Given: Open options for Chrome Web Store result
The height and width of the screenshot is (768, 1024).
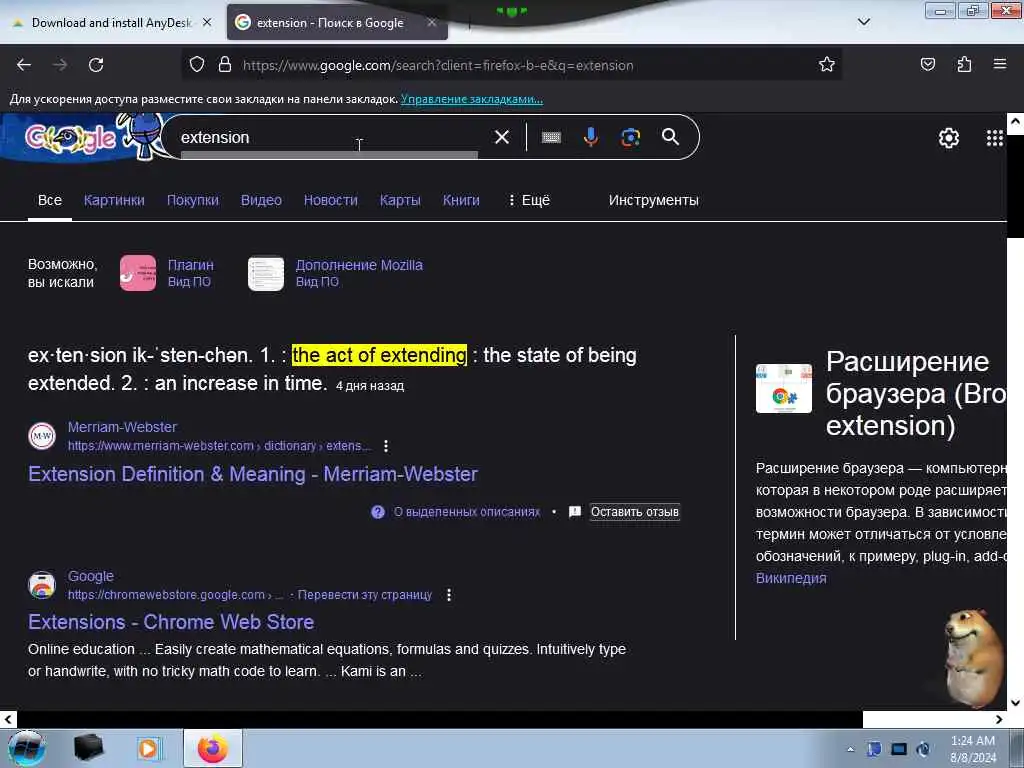Looking at the screenshot, I should tap(449, 595).
